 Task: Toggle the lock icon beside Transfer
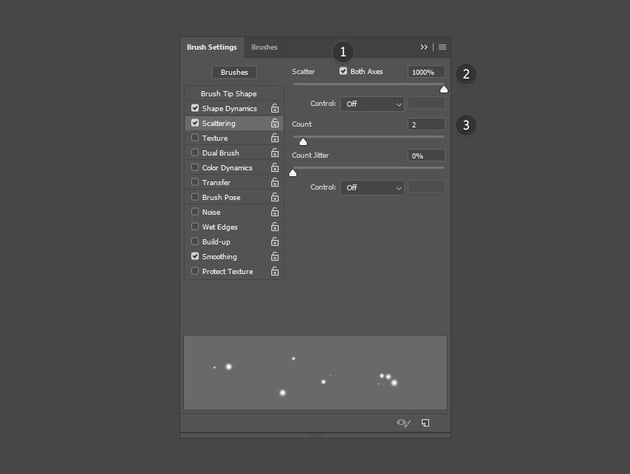pyautogui.click(x=275, y=182)
